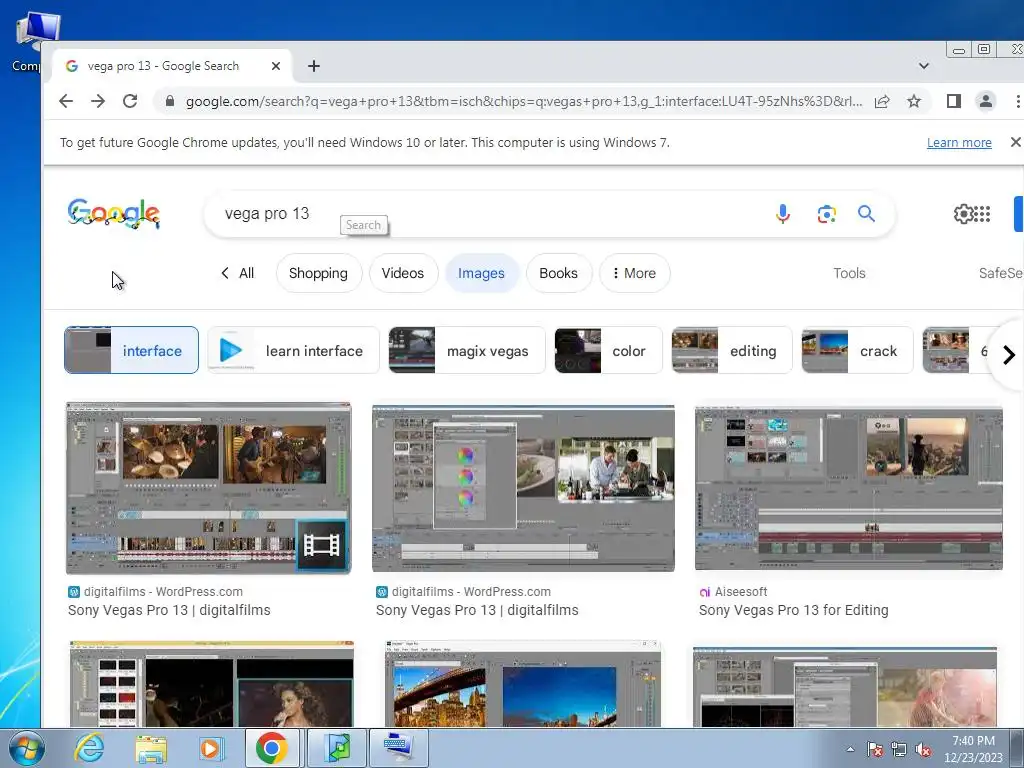This screenshot has height=768, width=1024.
Task: Filter by the crack chip
Action: [857, 350]
